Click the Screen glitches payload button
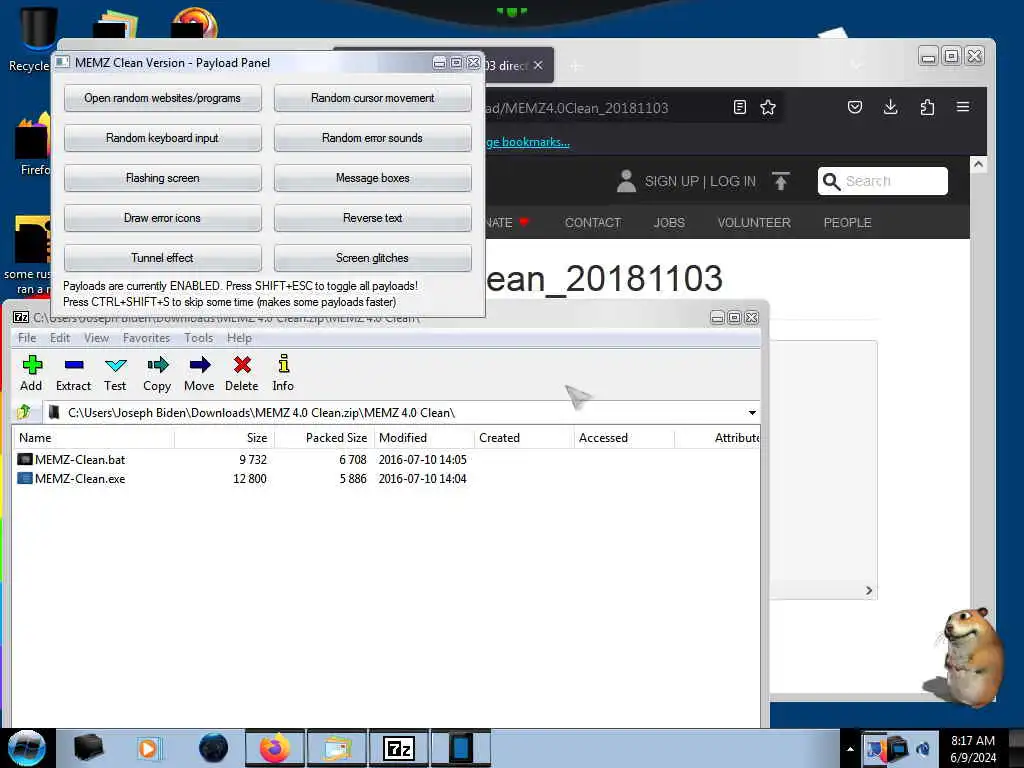 [x=372, y=257]
